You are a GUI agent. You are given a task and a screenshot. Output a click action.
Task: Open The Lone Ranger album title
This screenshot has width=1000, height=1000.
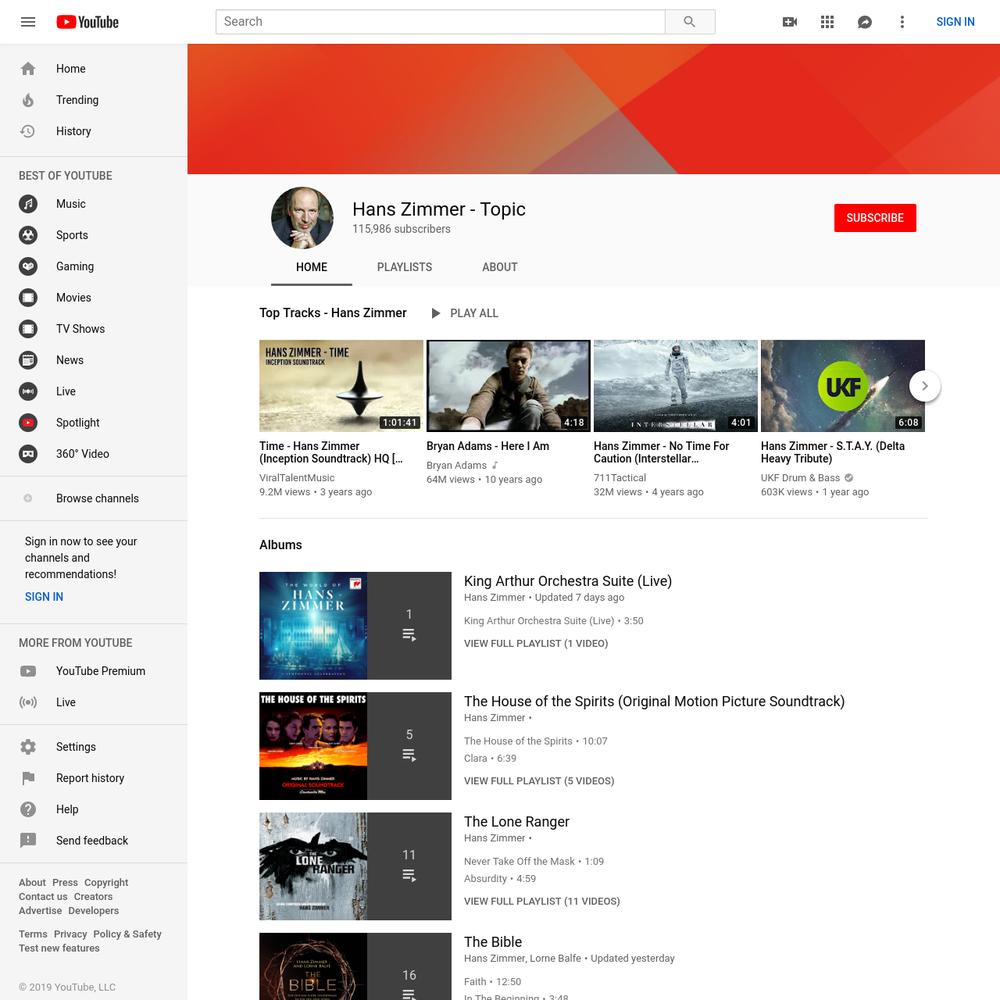517,821
